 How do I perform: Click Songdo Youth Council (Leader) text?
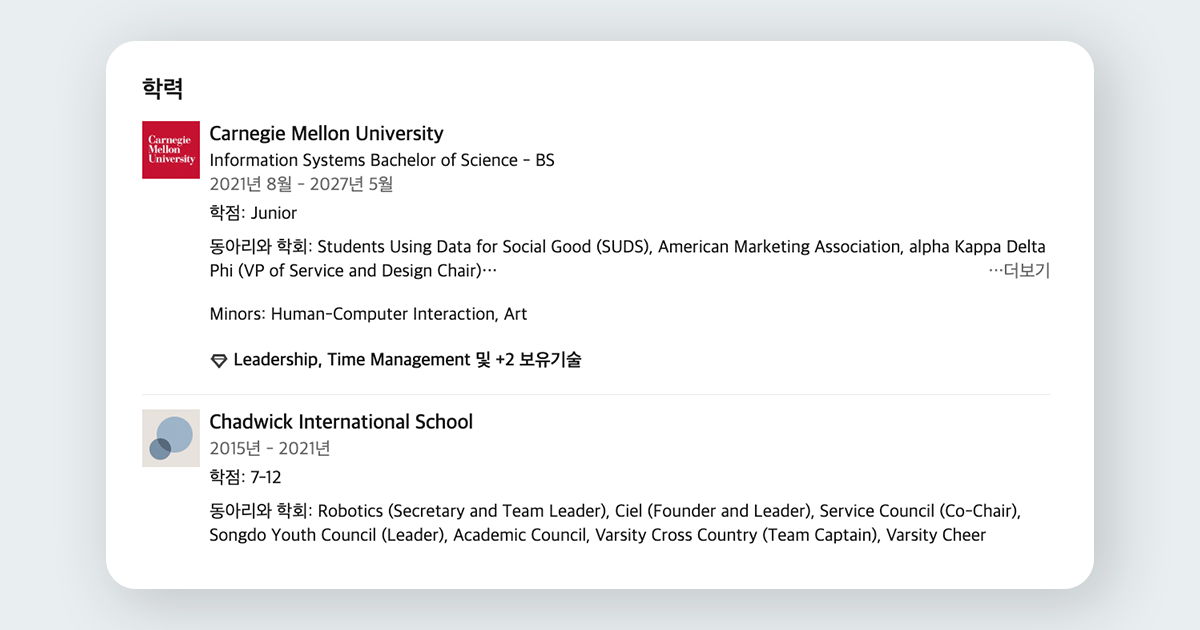coord(327,535)
